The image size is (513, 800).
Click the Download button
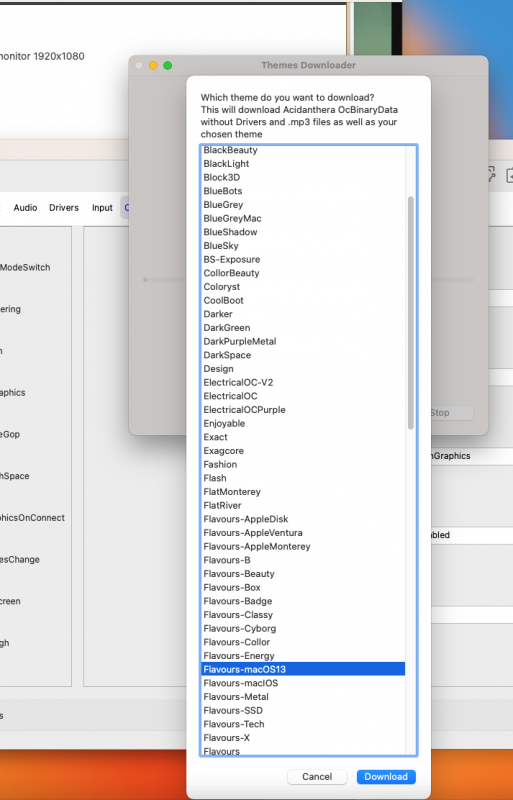[386, 777]
